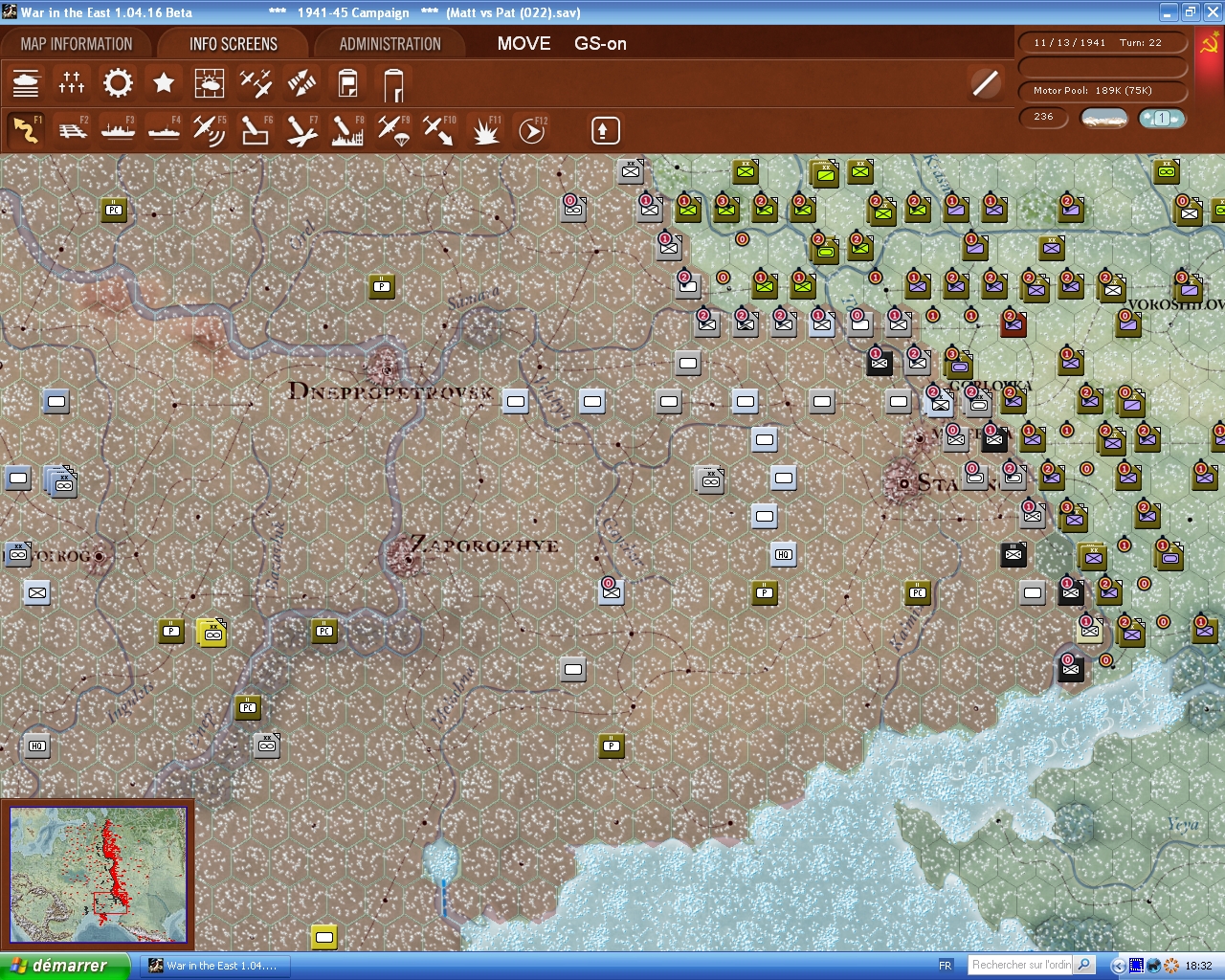Click the FR language indicator
This screenshot has height=980, width=1225.
pos(946,966)
